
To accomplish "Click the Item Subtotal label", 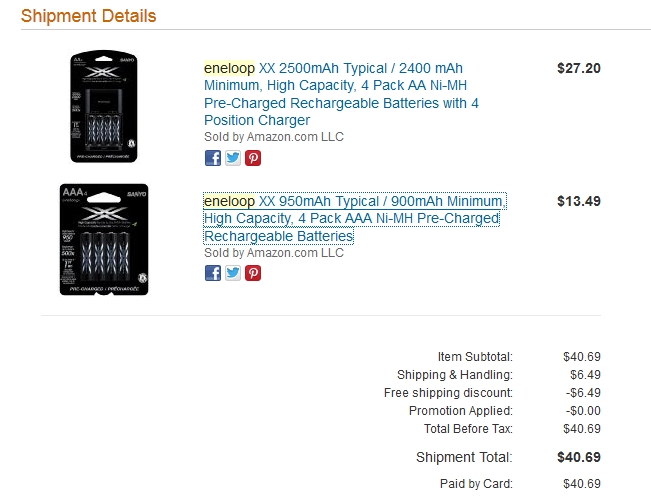I will 475,357.
